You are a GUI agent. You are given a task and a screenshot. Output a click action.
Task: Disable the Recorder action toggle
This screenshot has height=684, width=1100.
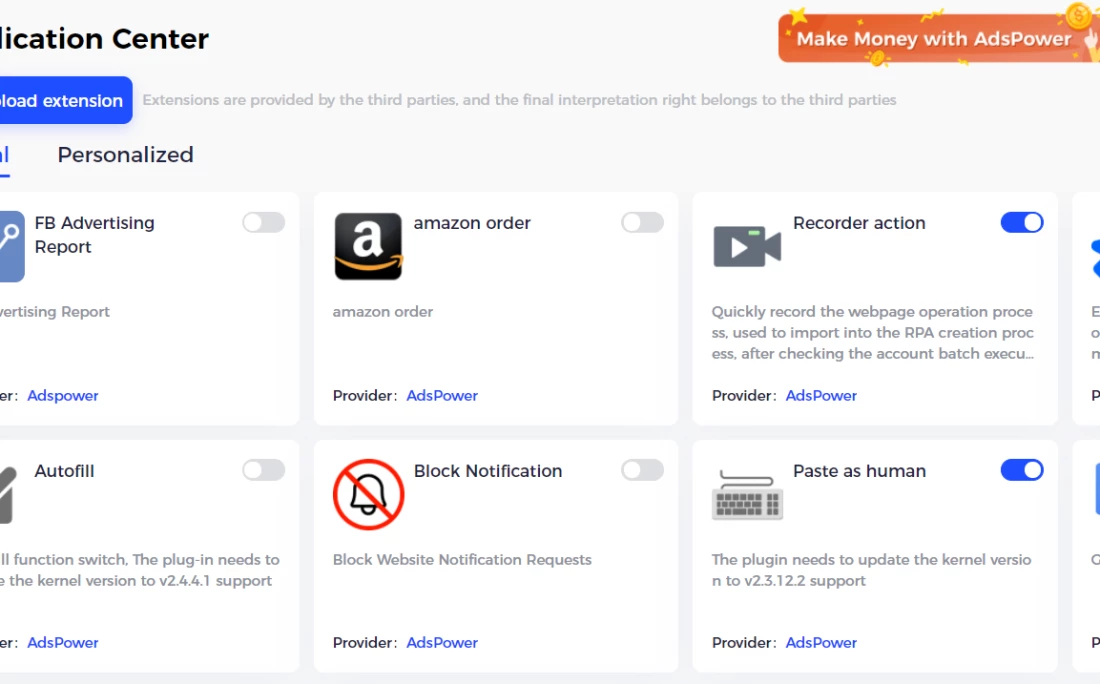[x=1022, y=222]
